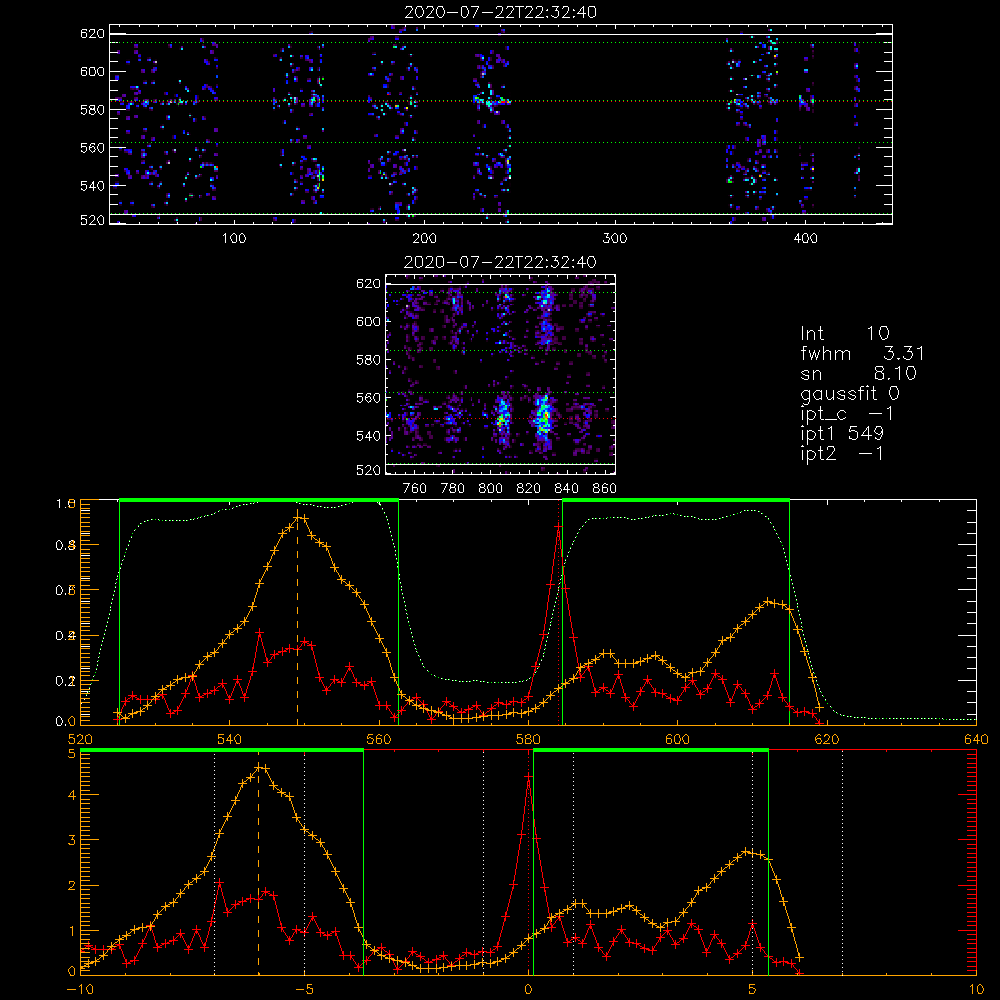The width and height of the screenshot is (1000, 1000).
Task: Click the '-5' x-axis label of the bottom plot
Action: pos(304,989)
